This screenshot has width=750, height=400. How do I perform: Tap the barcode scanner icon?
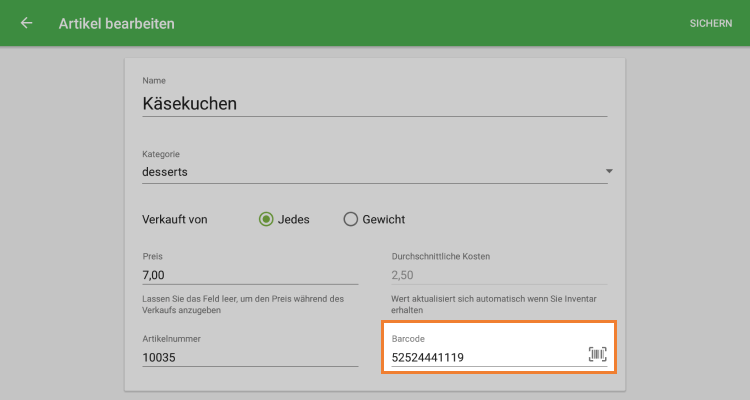point(597,355)
